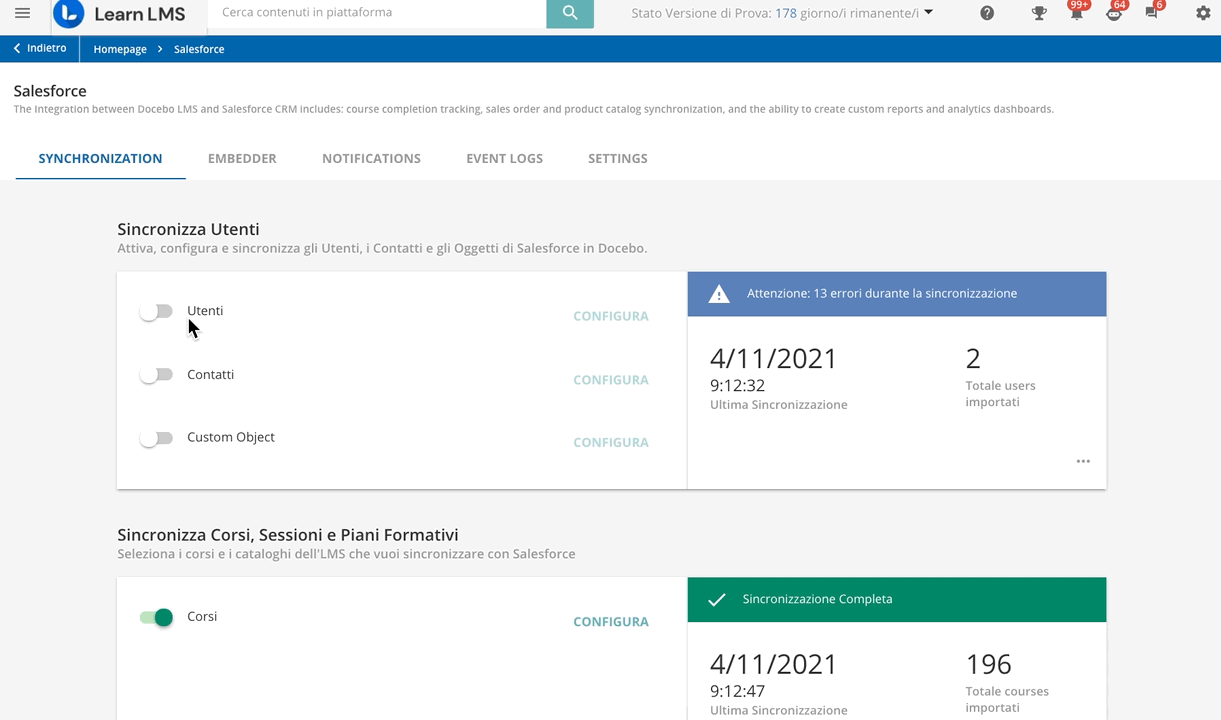1221x720 pixels.
Task: Open the hamburger main menu
Action: [x=22, y=14]
